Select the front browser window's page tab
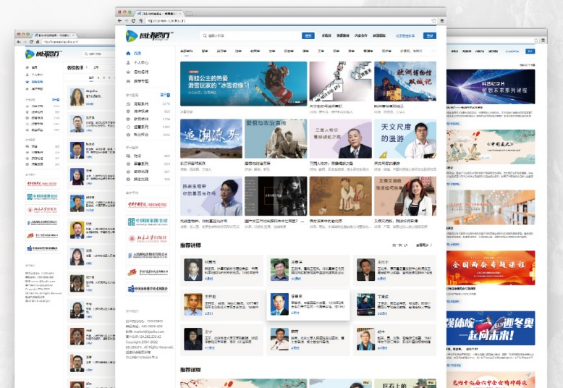This screenshot has width=563, height=388. tap(159, 13)
